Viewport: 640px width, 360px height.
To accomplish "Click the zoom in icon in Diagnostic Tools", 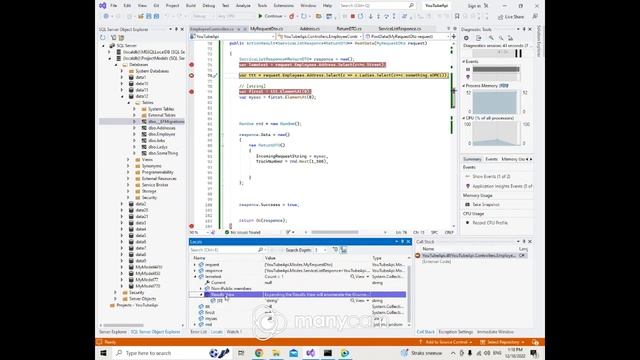I will click(x=491, y=38).
